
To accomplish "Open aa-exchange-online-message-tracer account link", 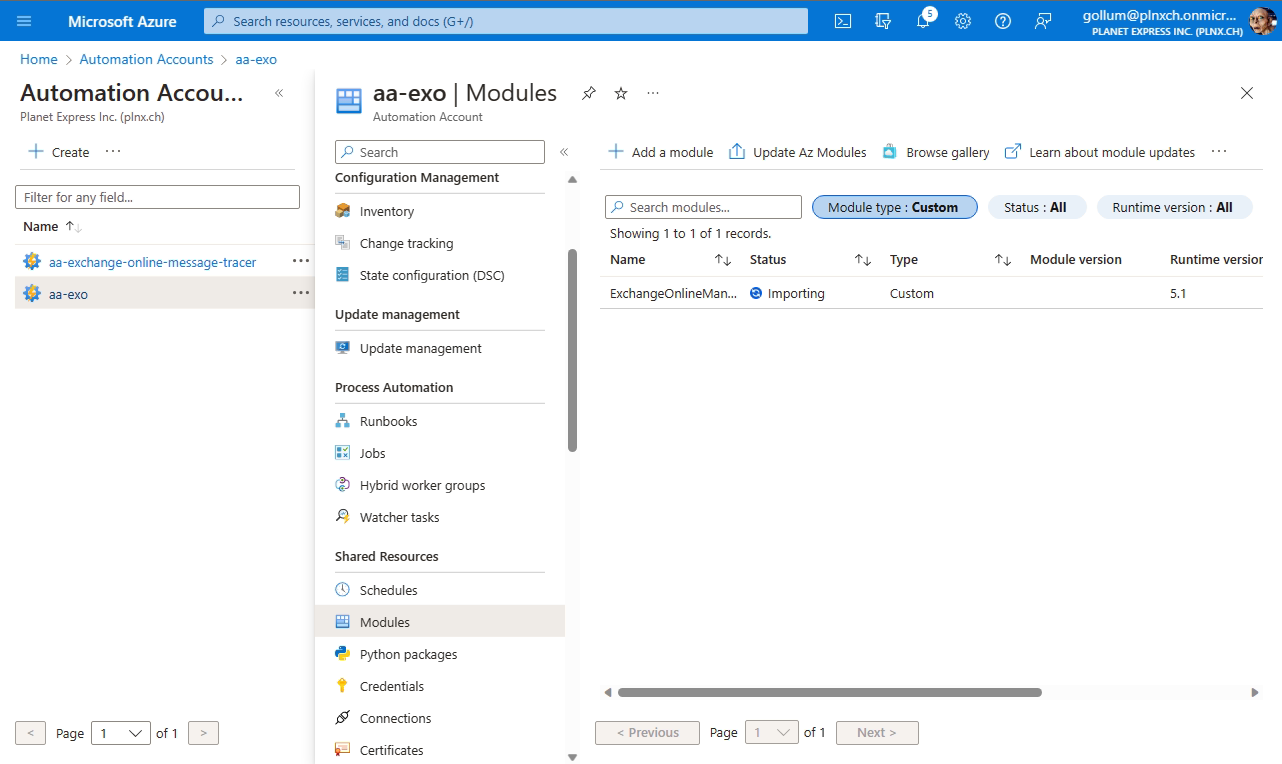I will 152,262.
